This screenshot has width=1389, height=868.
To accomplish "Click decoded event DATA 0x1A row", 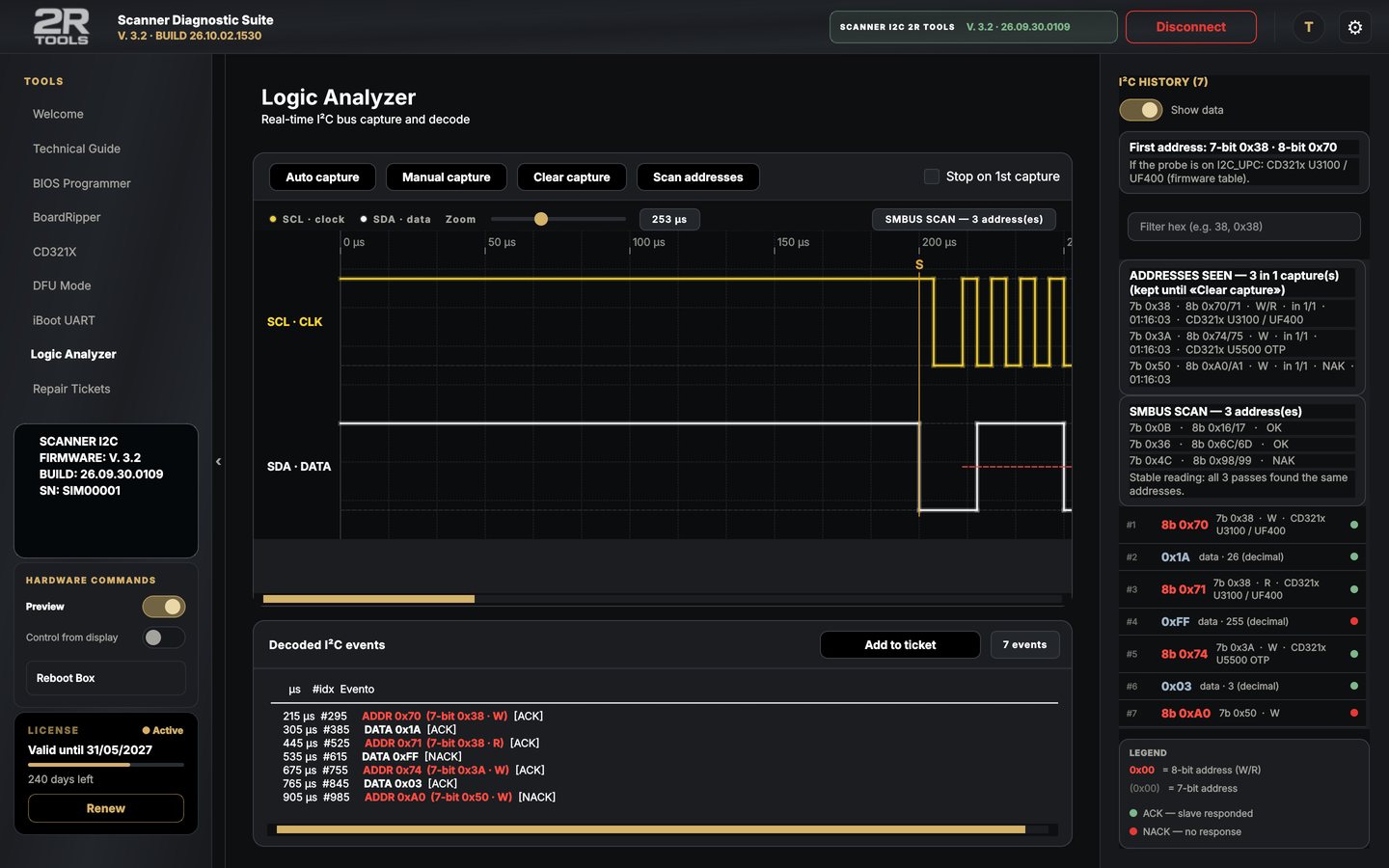I will (369, 730).
